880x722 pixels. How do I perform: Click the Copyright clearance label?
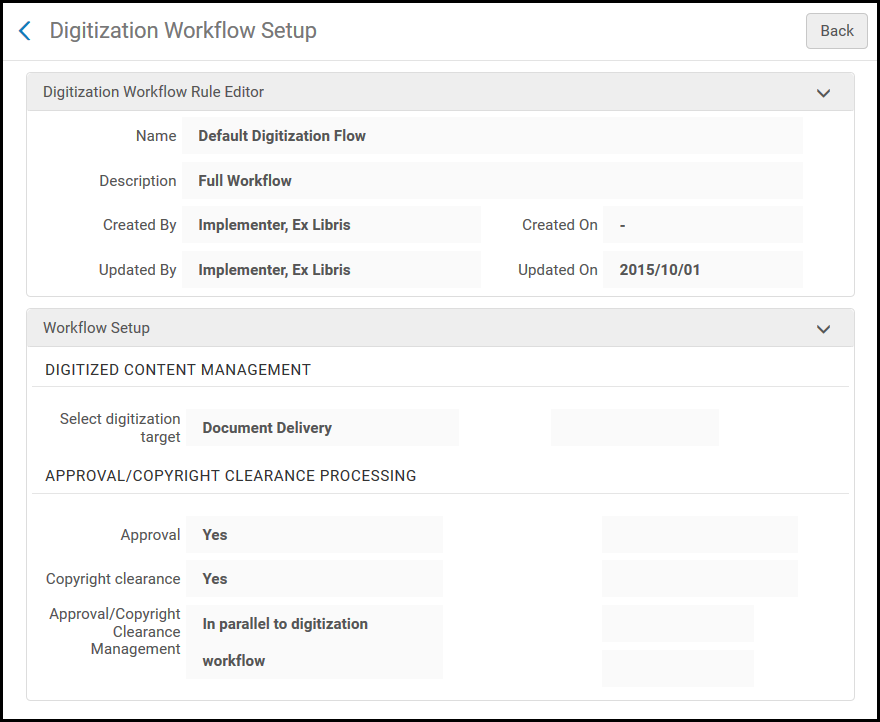pos(113,579)
